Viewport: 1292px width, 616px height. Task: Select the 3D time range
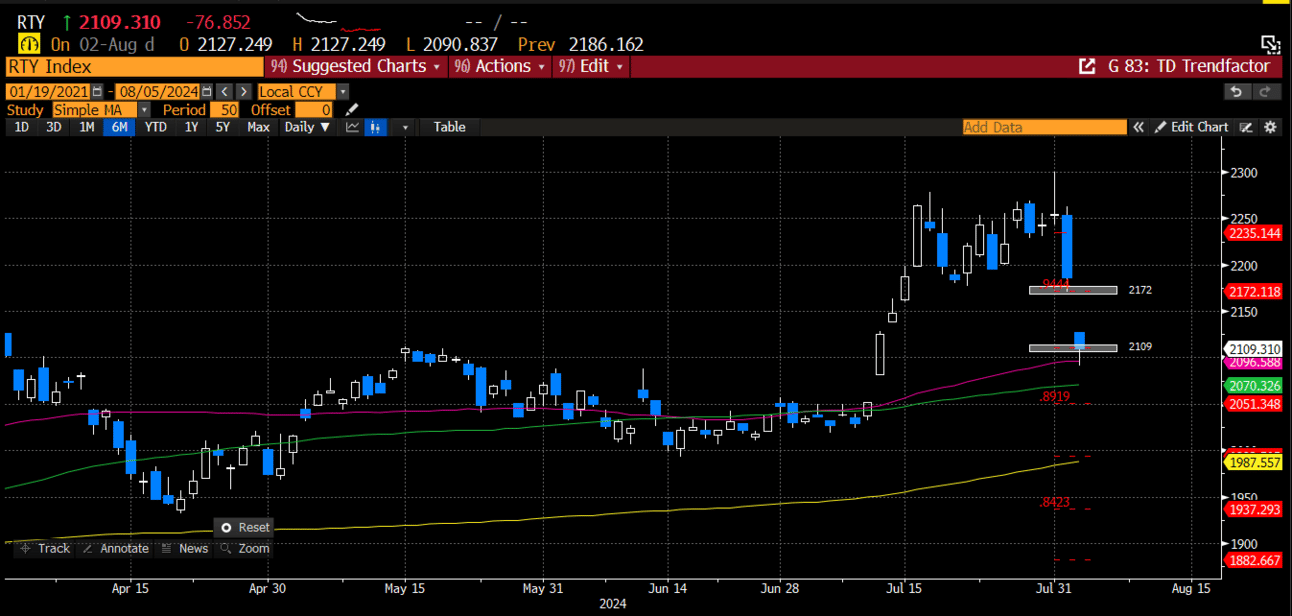[x=53, y=127]
